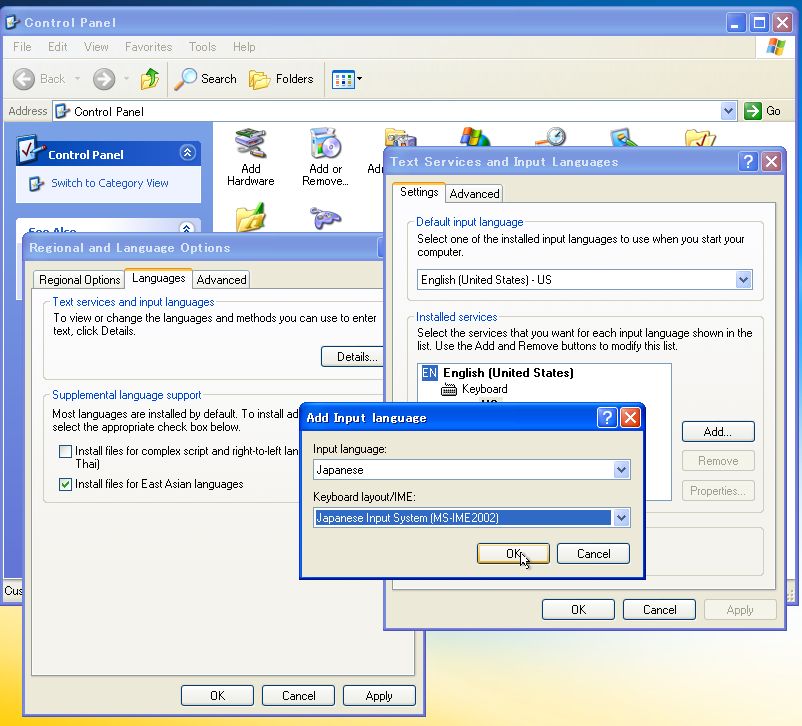Viewport: 802px width, 726px height.
Task: Uncheck Install files for East Asian languages
Action: point(65,484)
